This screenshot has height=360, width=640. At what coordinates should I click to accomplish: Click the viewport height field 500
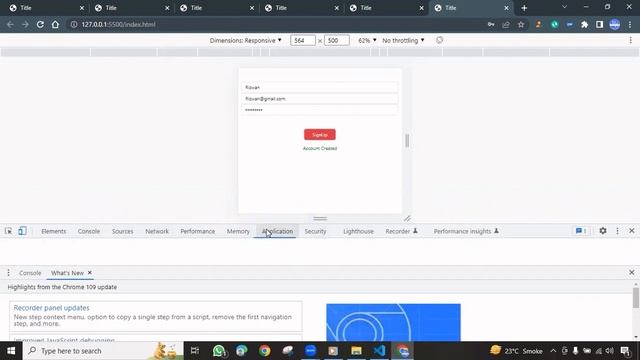337,40
